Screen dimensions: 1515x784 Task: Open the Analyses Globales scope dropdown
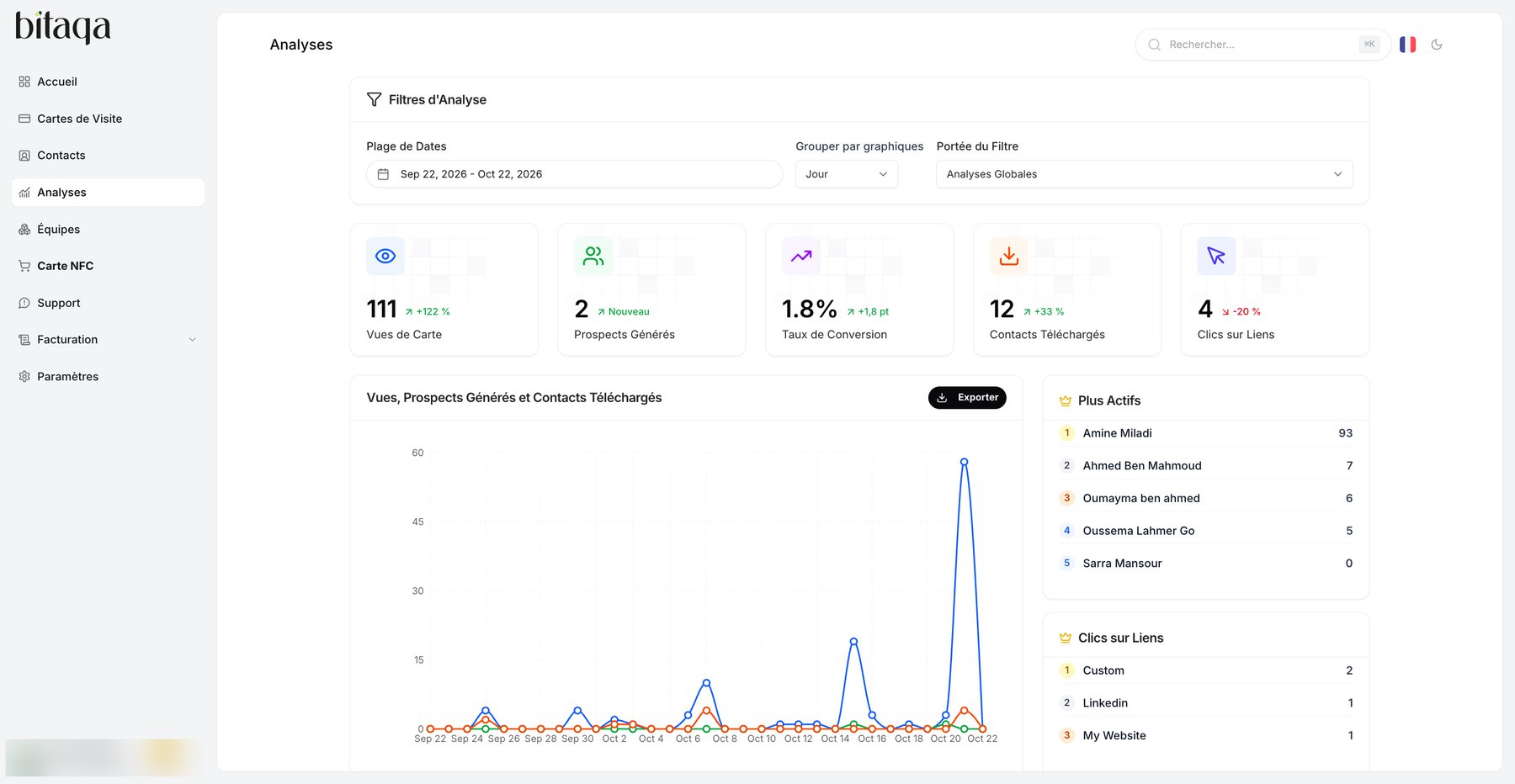(x=1144, y=174)
